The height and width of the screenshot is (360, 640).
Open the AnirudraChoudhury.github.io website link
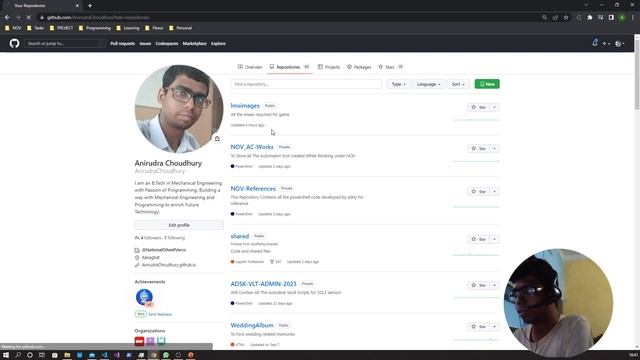[x=169, y=265]
